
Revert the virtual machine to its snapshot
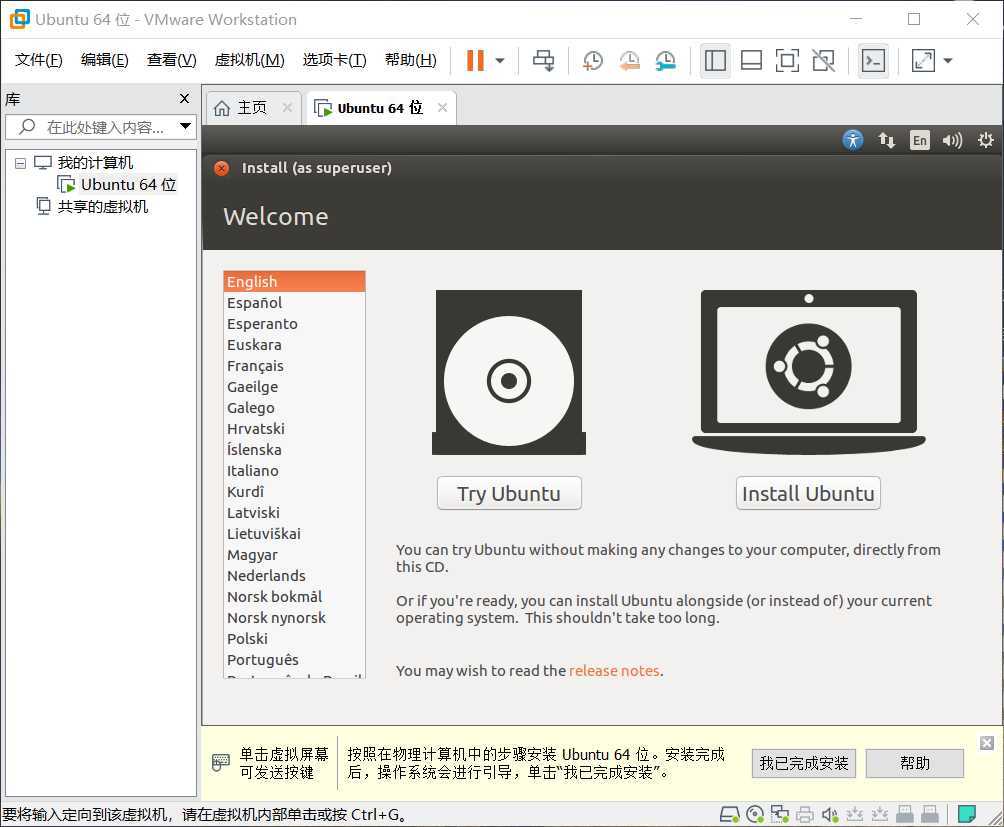tap(629, 61)
